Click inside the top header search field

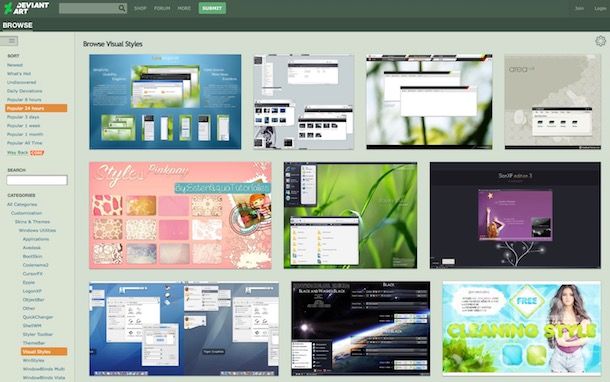tap(89, 8)
